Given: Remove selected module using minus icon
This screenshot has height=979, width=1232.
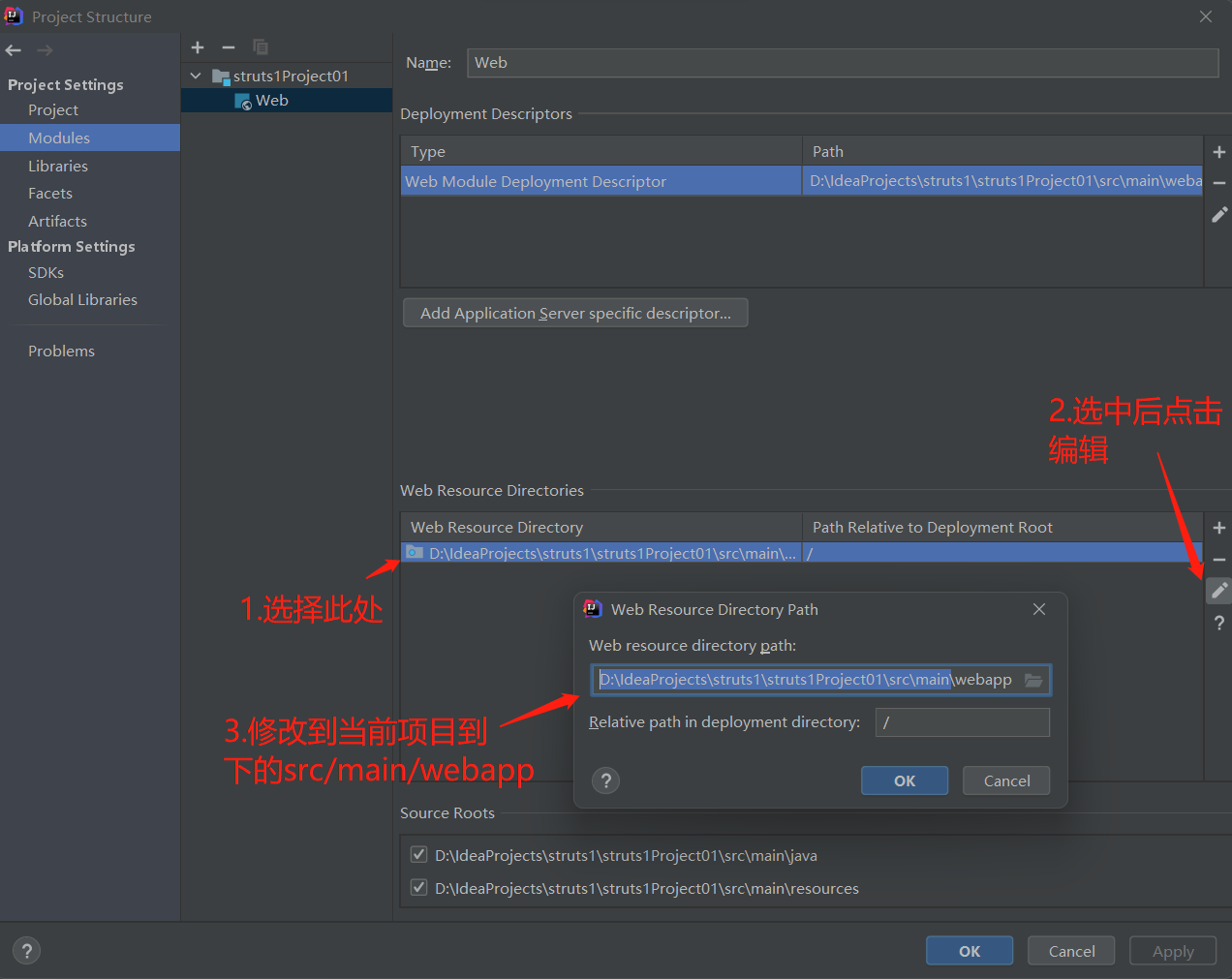Looking at the screenshot, I should (x=229, y=46).
